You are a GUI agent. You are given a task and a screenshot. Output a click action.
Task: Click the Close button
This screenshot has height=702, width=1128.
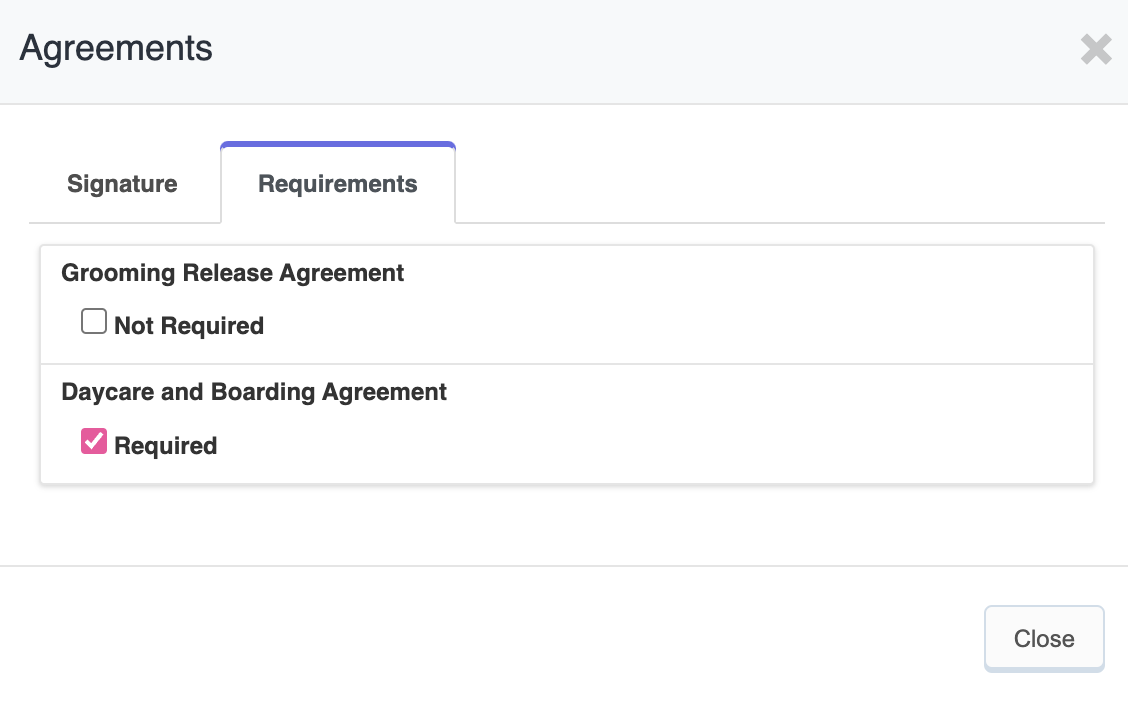[1044, 639]
